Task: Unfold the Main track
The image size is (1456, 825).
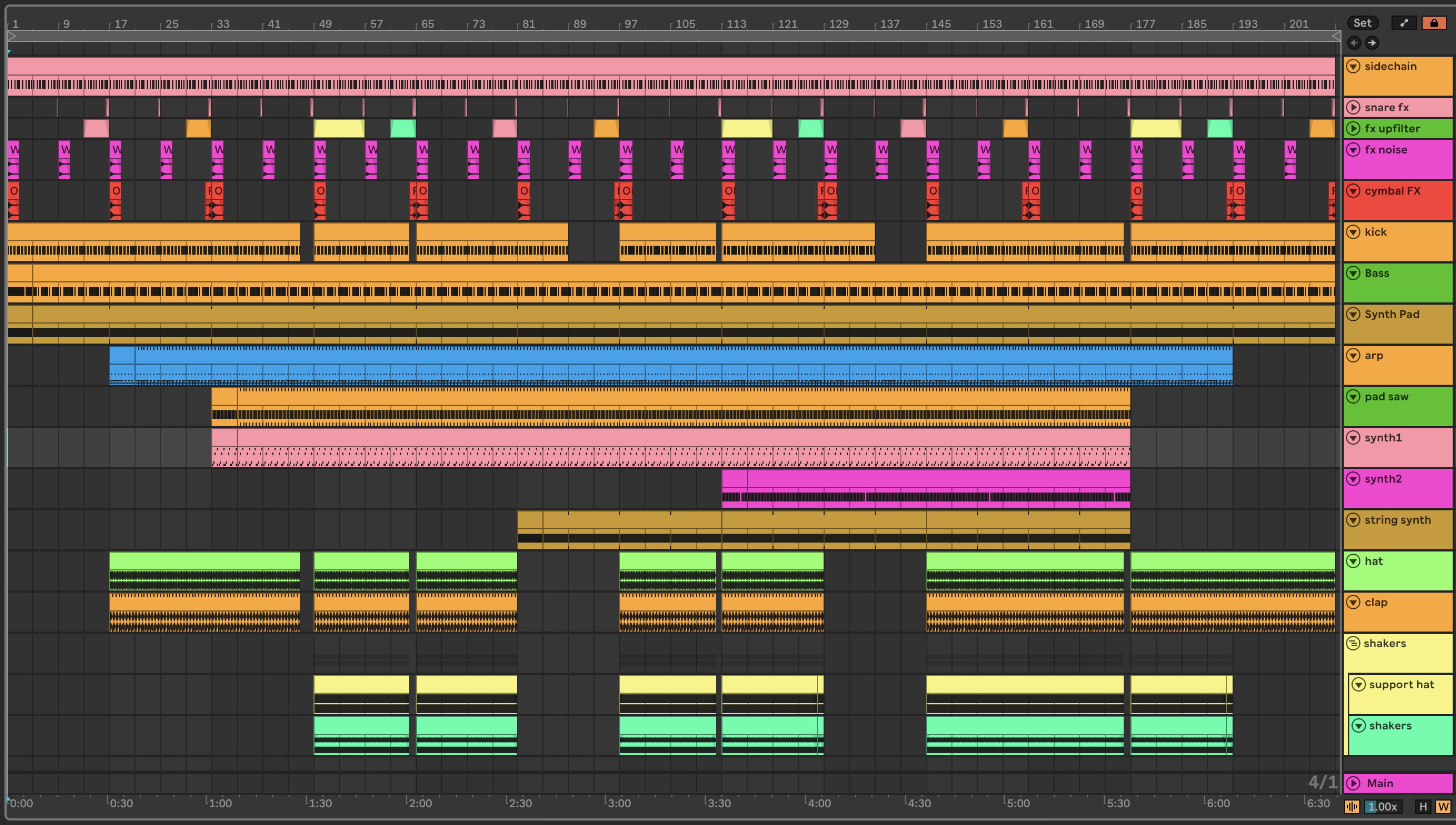Action: (1353, 783)
